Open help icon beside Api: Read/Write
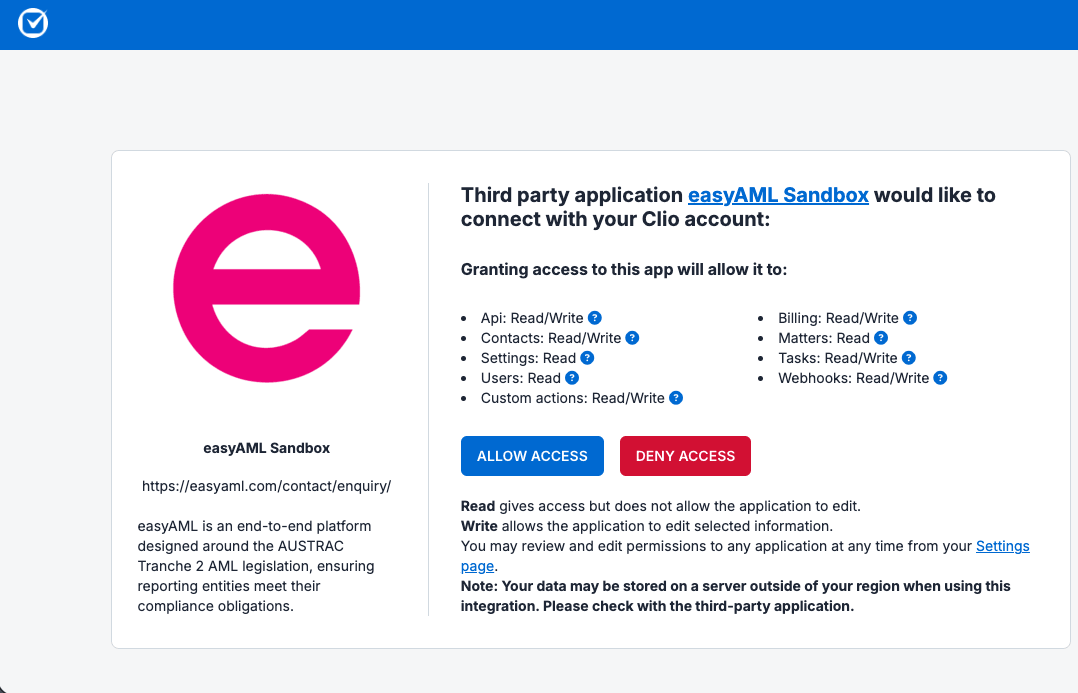 coord(595,318)
